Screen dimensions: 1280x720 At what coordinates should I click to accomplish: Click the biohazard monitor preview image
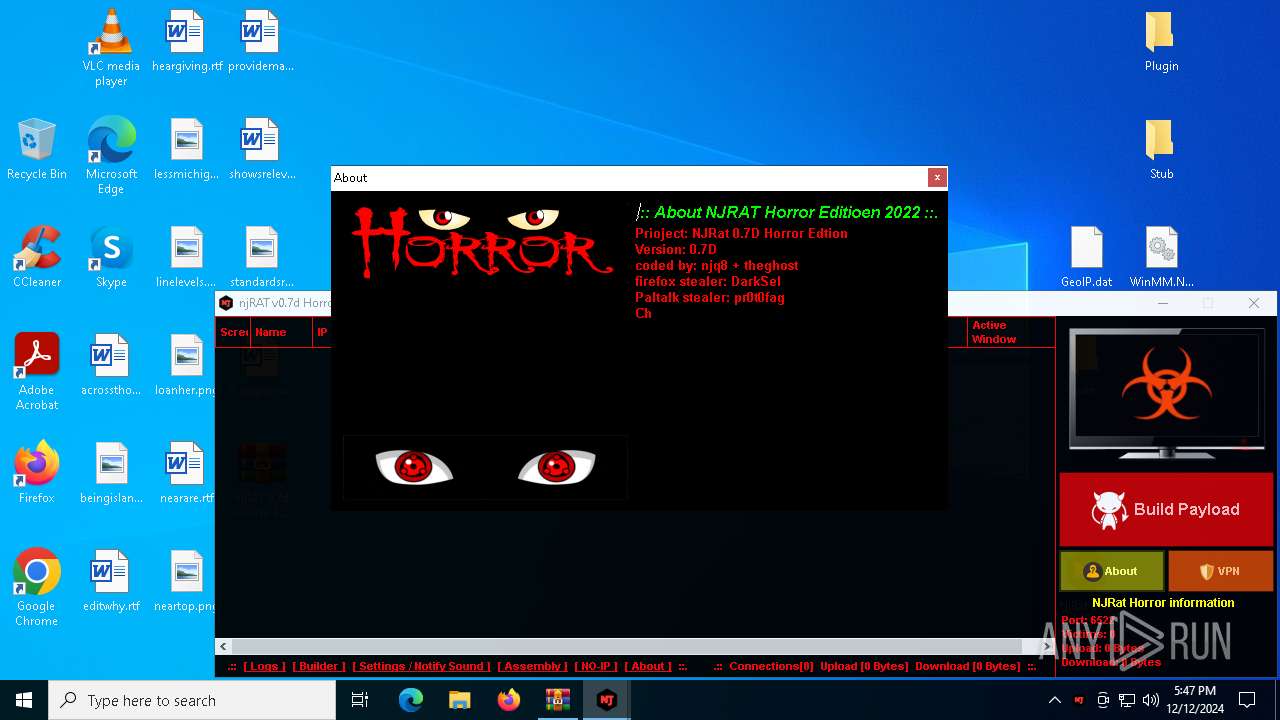[1165, 393]
